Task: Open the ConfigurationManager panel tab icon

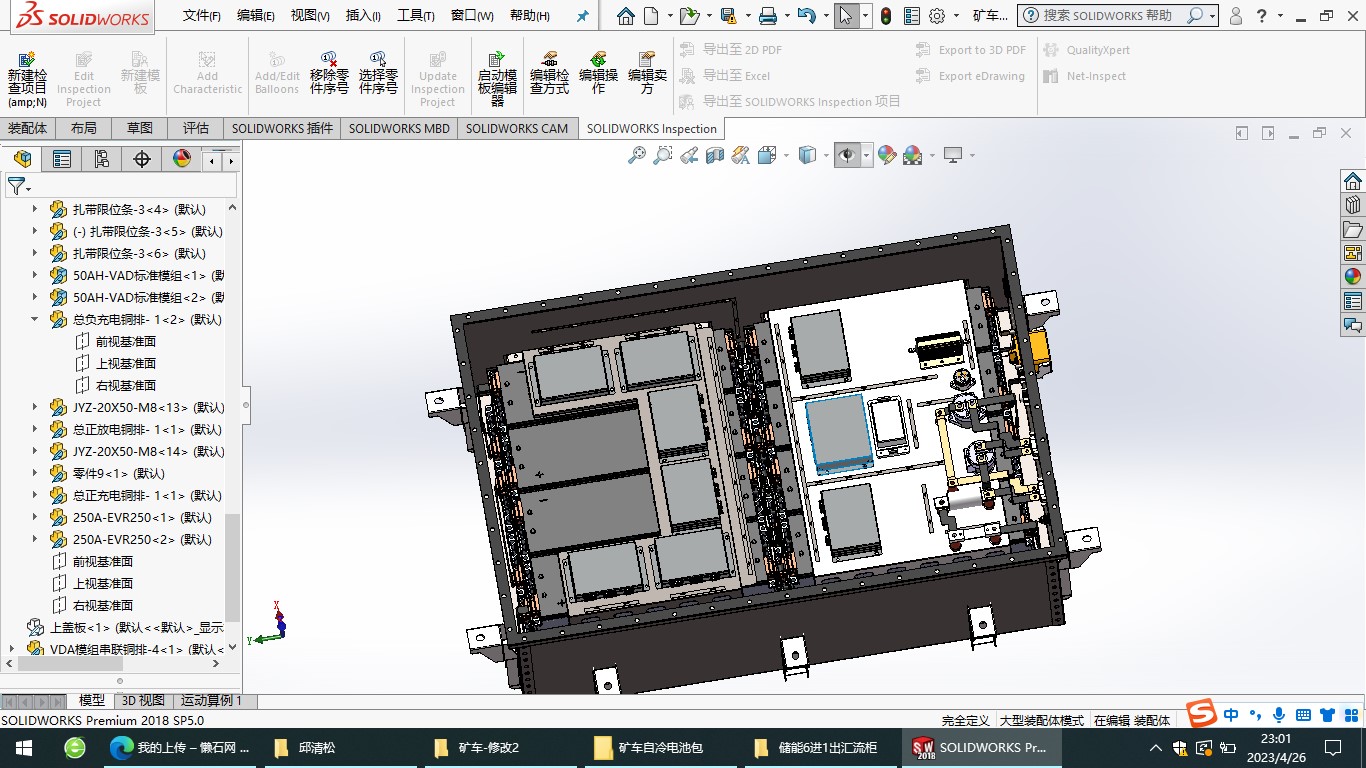Action: (102, 159)
